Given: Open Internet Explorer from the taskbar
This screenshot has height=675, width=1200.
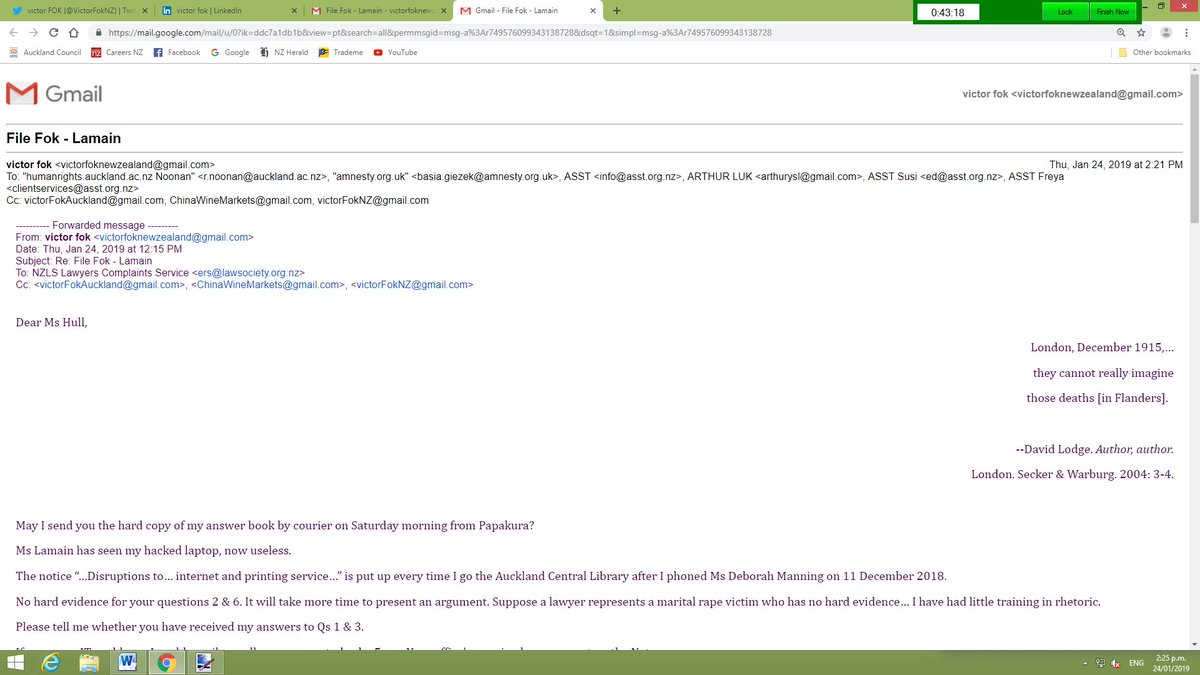Looking at the screenshot, I should 48,662.
